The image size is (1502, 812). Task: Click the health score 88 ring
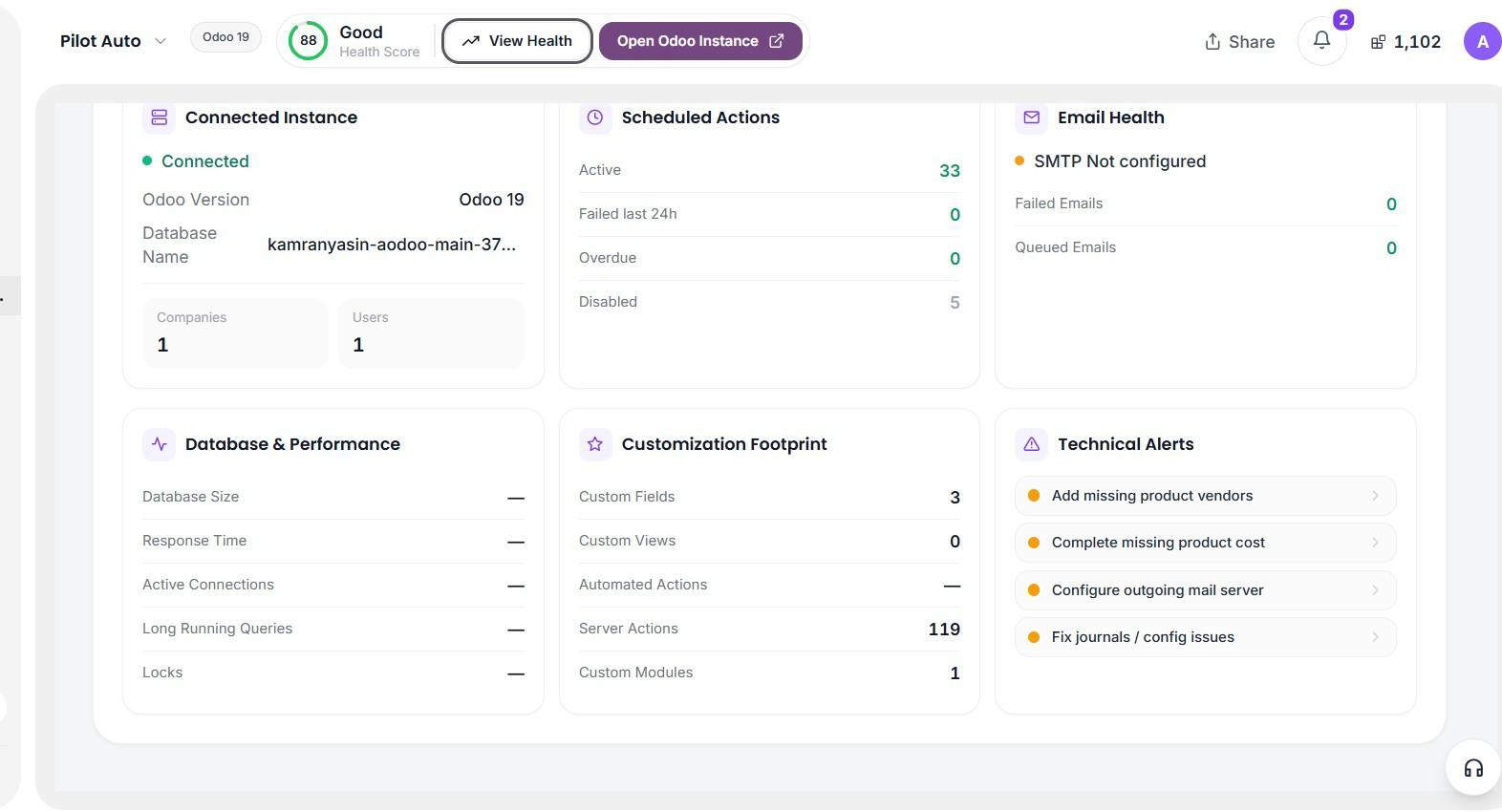click(308, 41)
